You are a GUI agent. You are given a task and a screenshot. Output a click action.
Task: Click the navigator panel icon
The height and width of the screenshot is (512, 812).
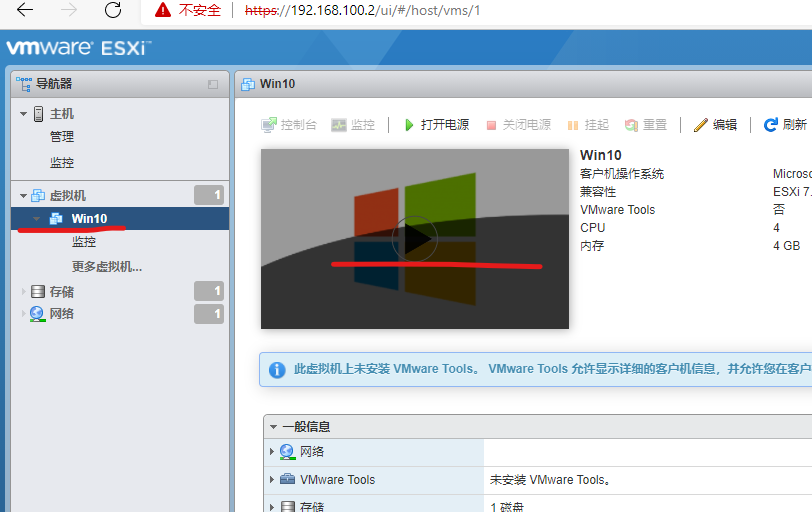tap(24, 84)
